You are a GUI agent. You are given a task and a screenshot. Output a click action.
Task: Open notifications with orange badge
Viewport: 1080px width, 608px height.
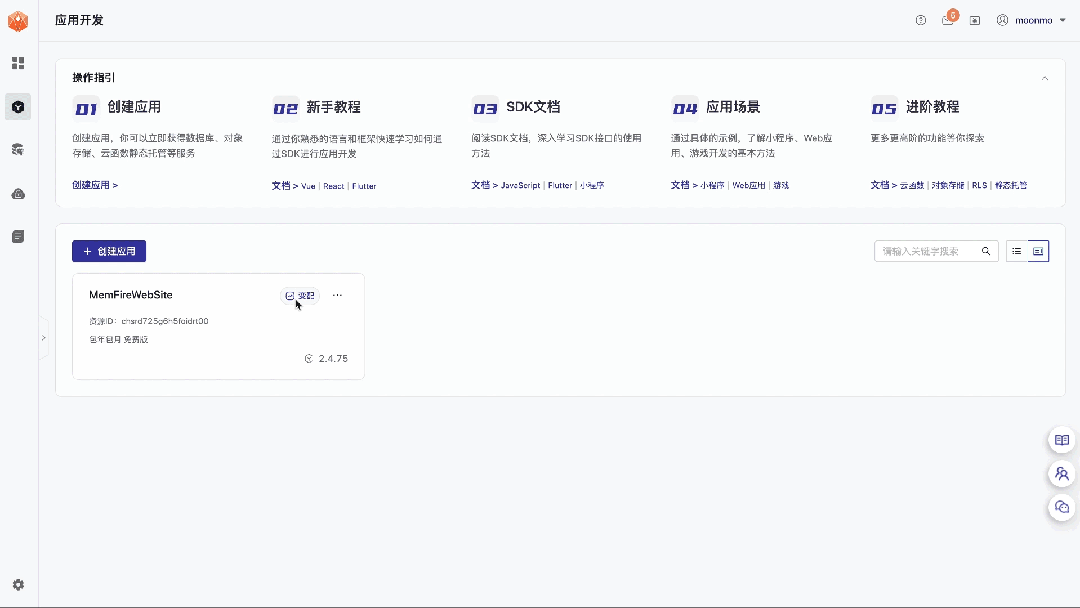(948, 19)
